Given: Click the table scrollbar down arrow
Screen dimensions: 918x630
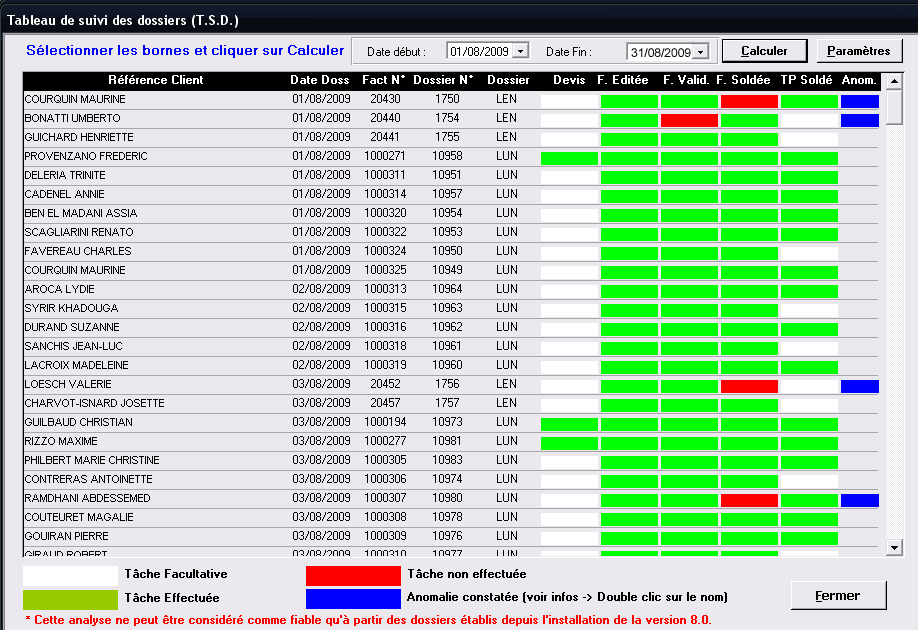Looking at the screenshot, I should click(893, 548).
